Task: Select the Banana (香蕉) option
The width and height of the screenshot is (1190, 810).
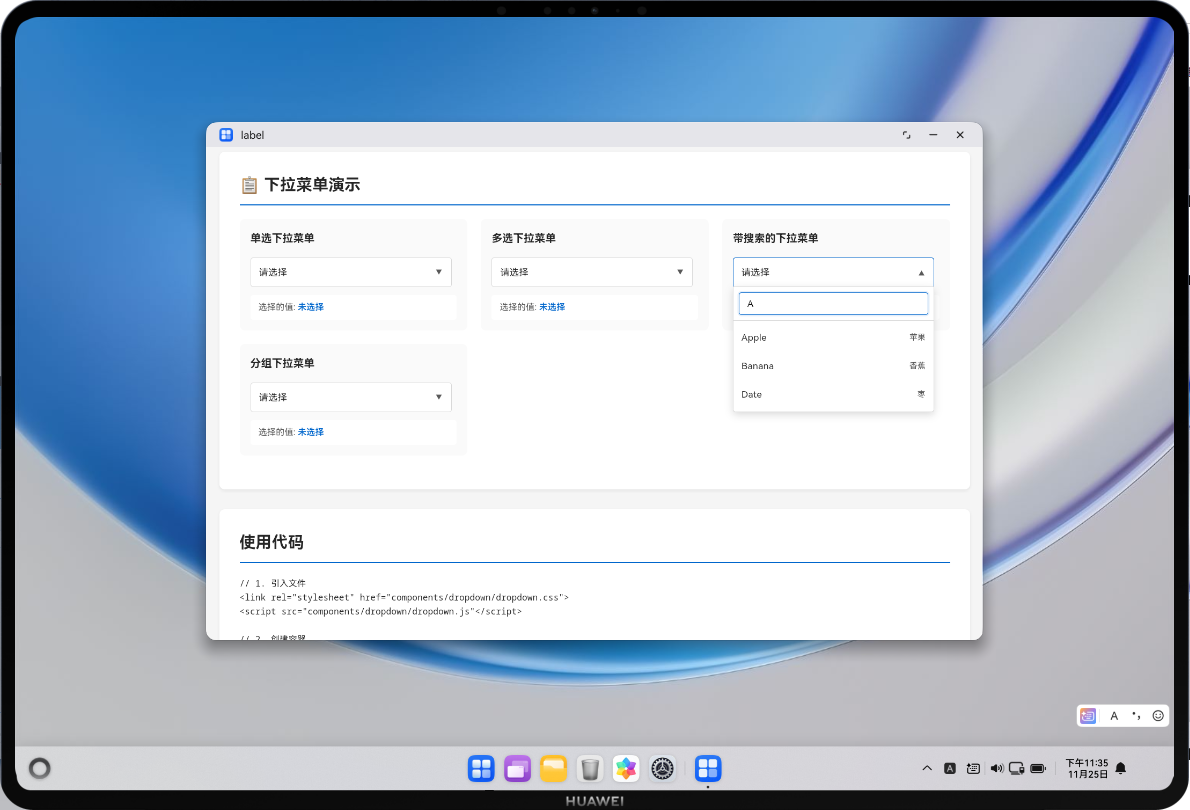Action: pyautogui.click(x=833, y=365)
